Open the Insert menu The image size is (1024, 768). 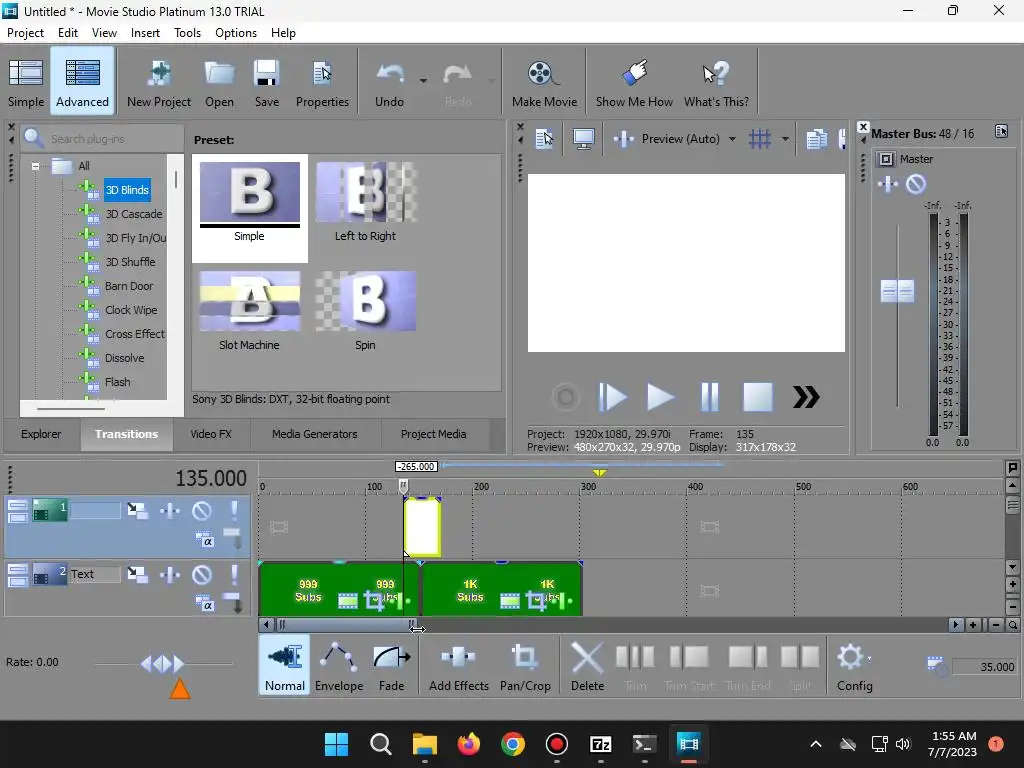pyautogui.click(x=145, y=33)
